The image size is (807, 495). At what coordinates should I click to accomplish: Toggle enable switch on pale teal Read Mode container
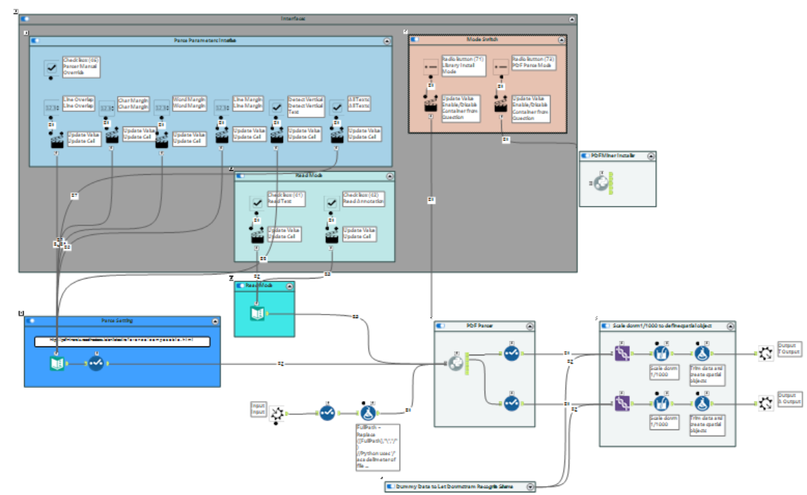click(x=241, y=176)
